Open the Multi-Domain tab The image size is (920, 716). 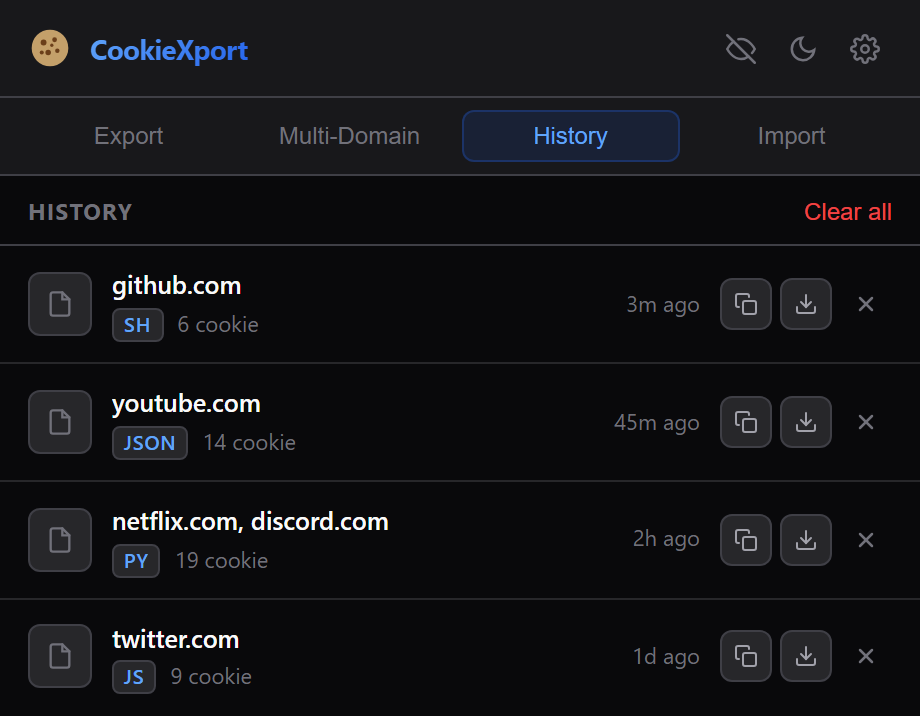[349, 136]
